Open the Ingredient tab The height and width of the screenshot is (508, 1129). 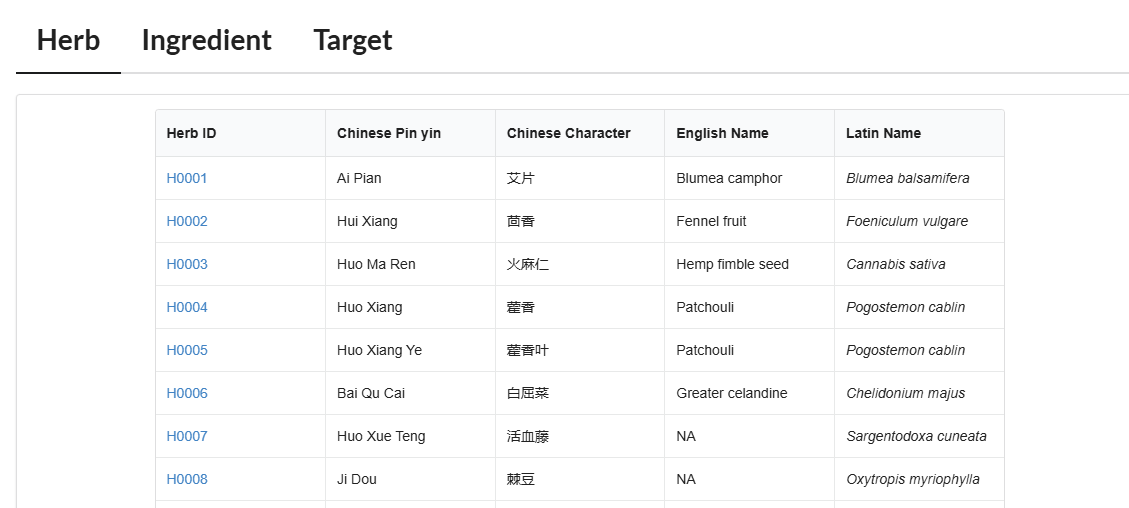tap(207, 40)
